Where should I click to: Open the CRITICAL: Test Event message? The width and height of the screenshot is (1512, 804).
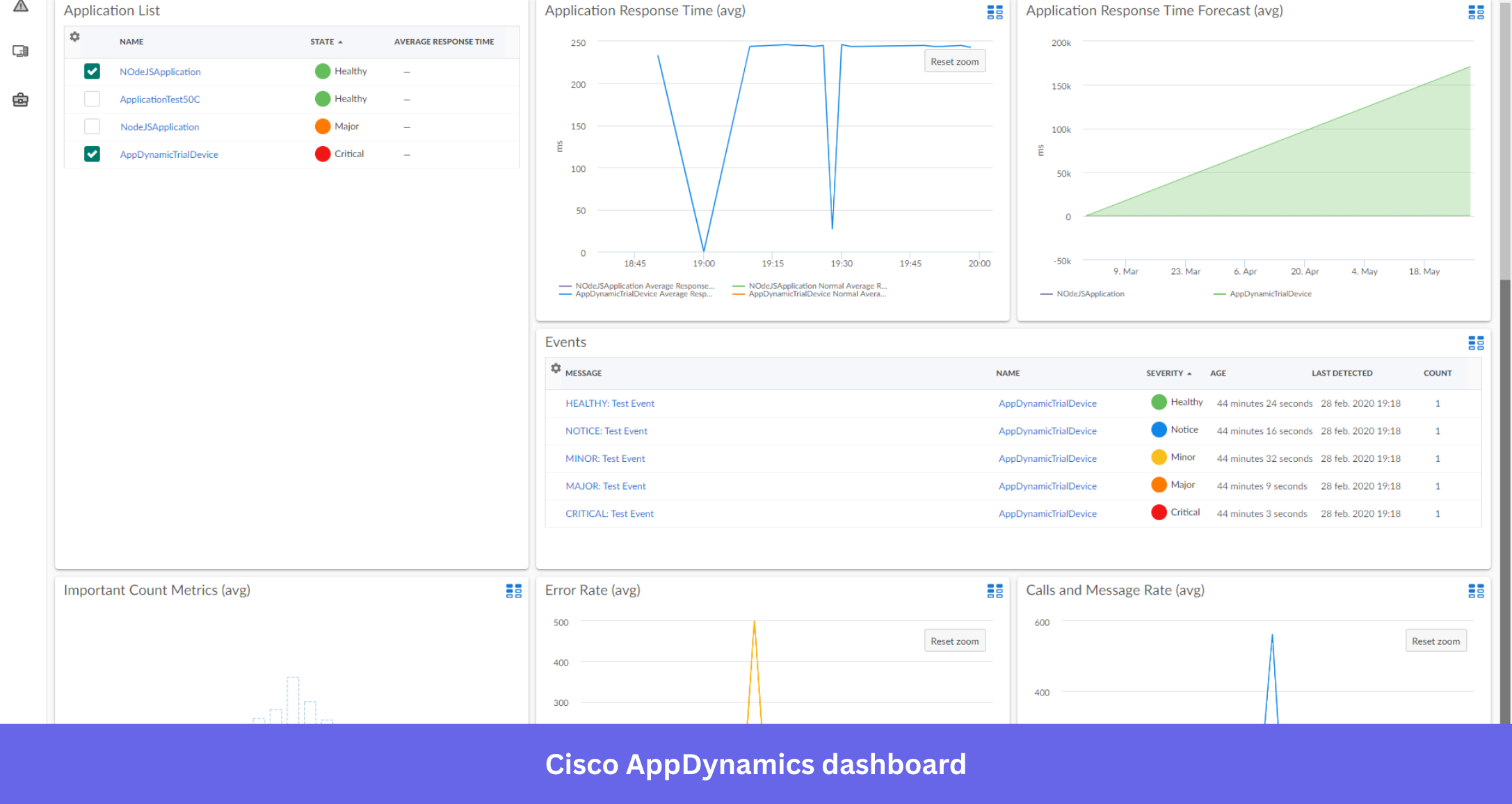(609, 513)
